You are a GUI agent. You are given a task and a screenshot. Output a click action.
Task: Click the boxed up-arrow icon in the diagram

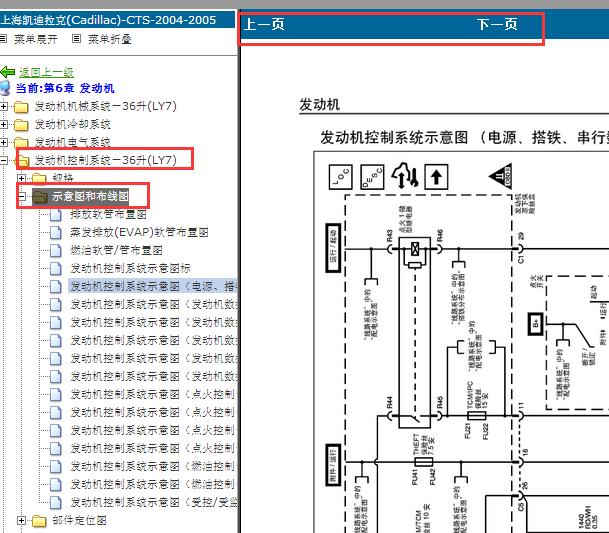click(x=436, y=177)
